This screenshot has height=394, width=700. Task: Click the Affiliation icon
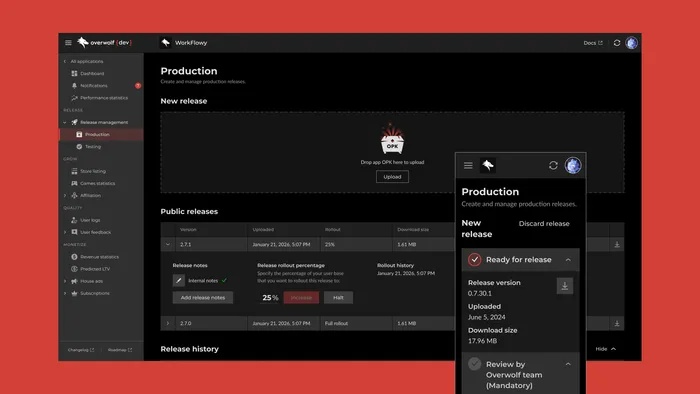(x=75, y=195)
